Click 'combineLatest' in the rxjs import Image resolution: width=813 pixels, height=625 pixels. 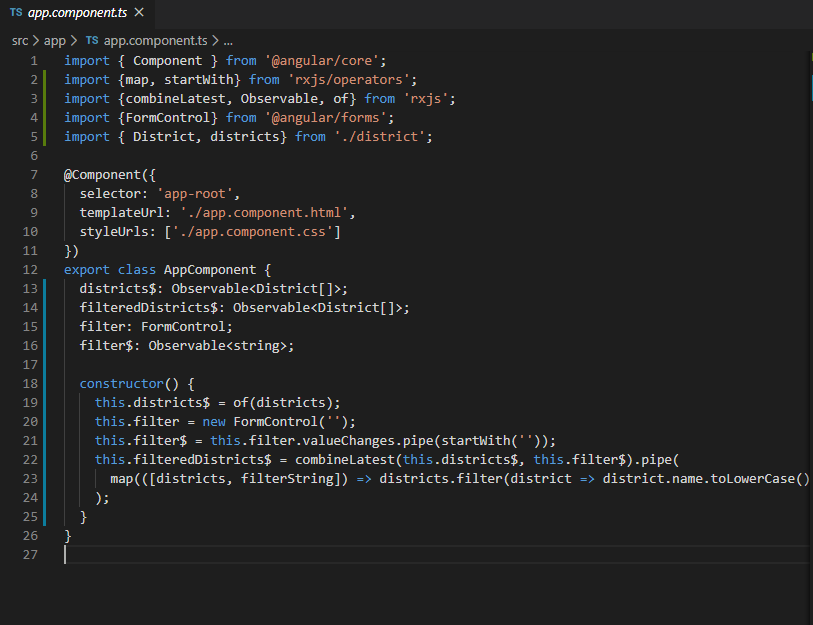(x=175, y=99)
